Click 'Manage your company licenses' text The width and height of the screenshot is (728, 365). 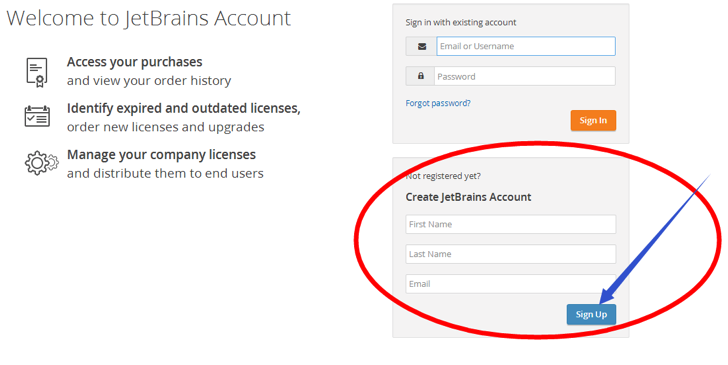pyautogui.click(x=162, y=155)
